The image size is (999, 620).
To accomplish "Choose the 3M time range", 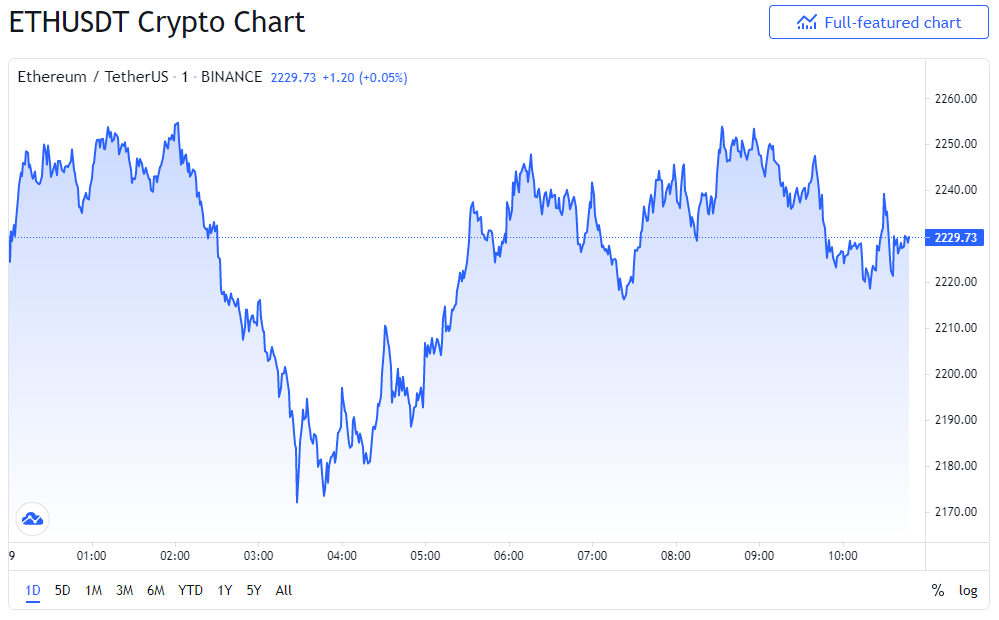I will tap(124, 590).
